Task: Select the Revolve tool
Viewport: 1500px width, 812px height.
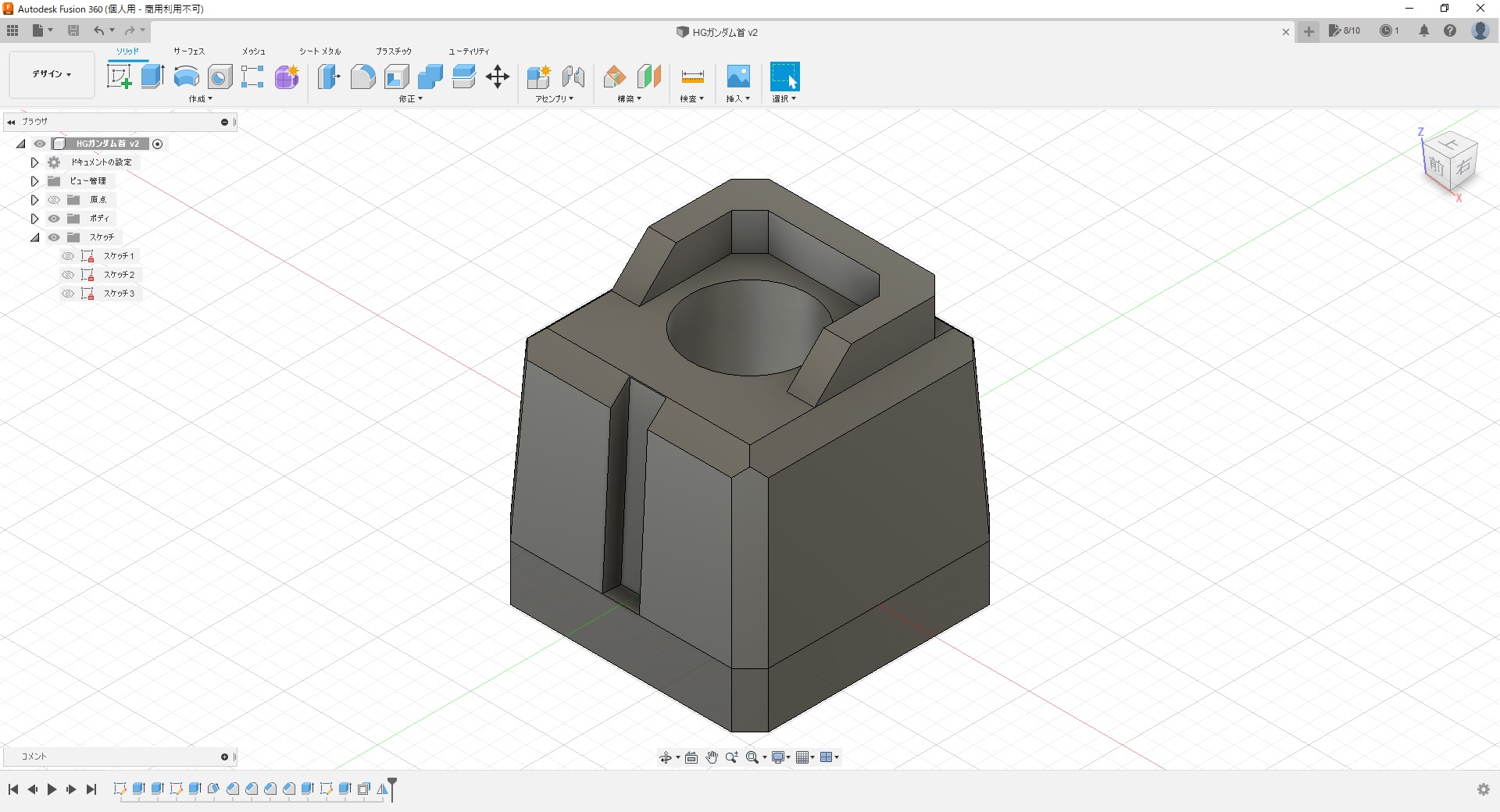Action: 186,77
